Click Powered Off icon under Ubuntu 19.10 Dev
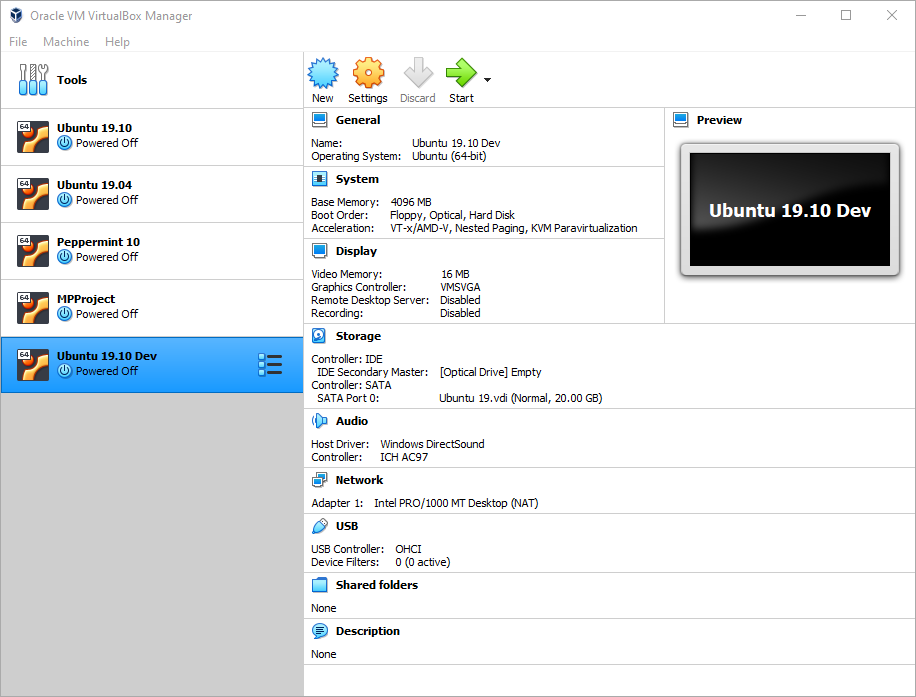 pyautogui.click(x=65, y=371)
